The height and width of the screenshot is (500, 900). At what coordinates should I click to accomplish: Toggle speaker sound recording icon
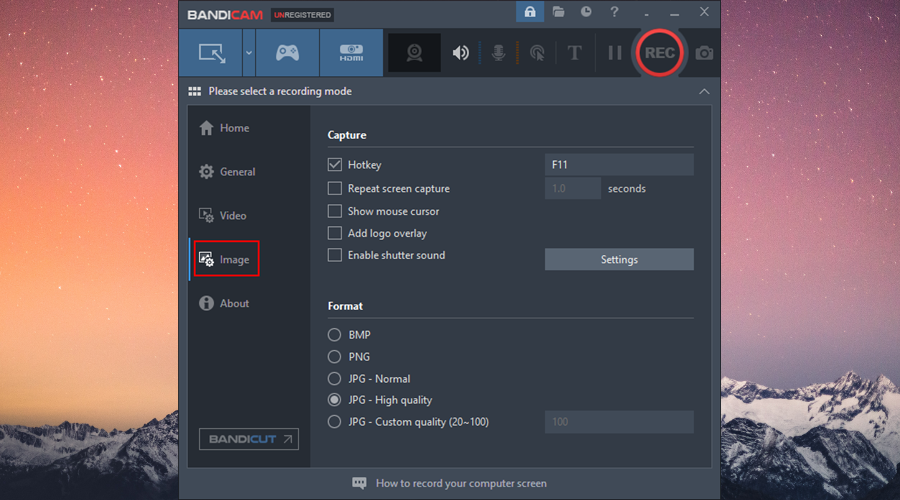460,53
